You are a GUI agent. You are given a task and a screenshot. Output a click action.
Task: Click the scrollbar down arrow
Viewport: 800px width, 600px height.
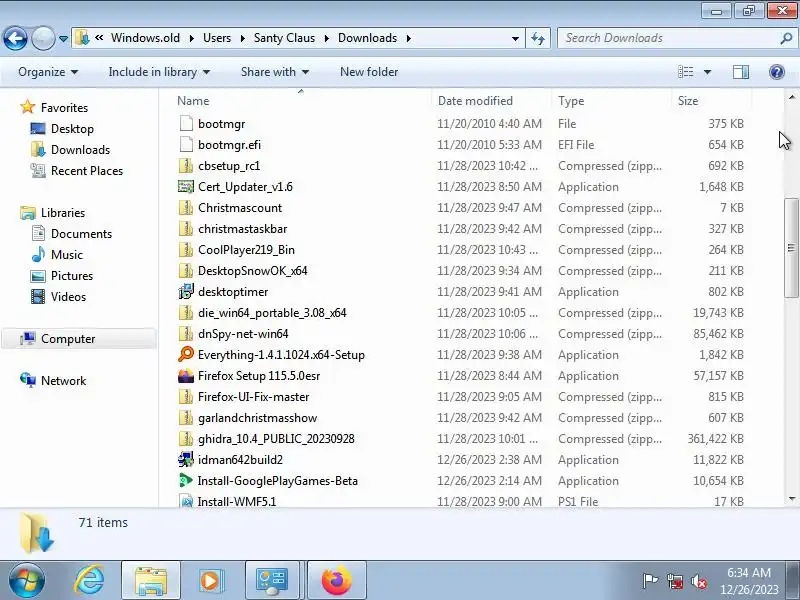[x=791, y=499]
